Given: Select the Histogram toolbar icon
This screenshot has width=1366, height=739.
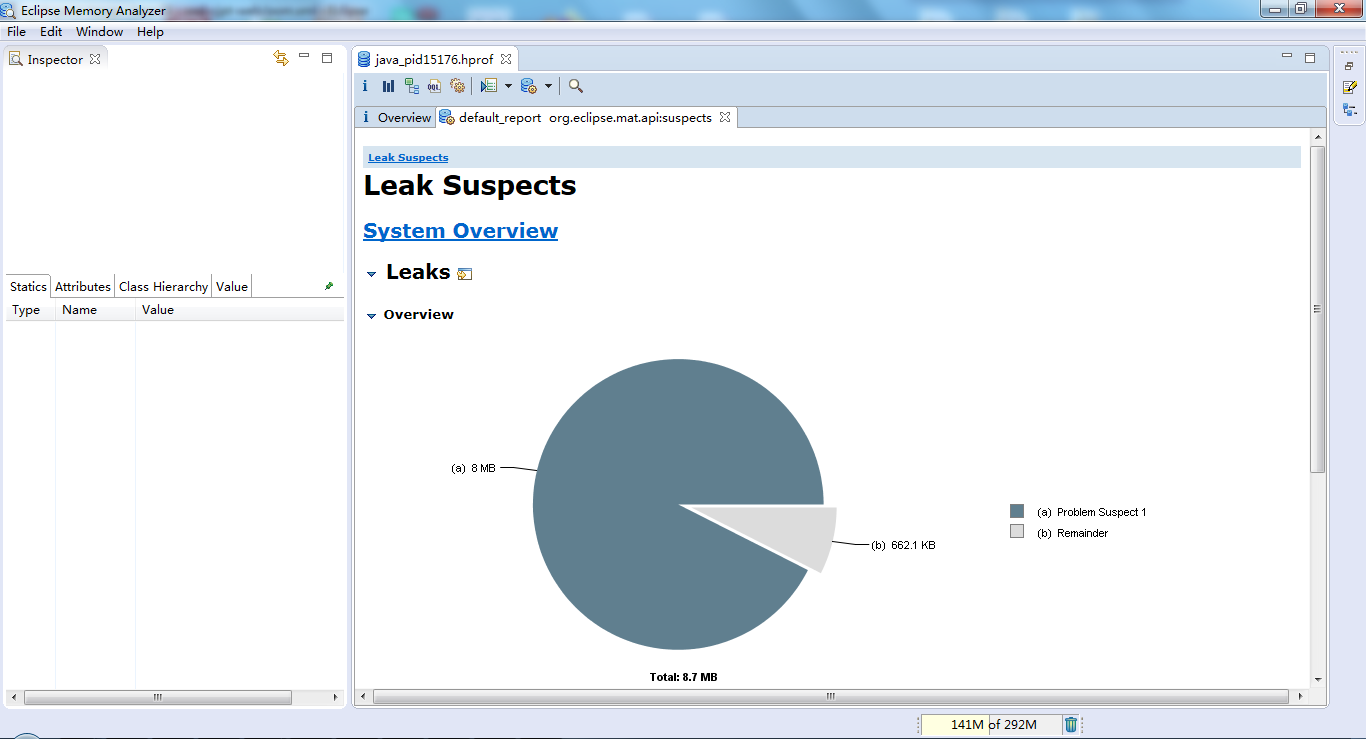Looking at the screenshot, I should 388,86.
